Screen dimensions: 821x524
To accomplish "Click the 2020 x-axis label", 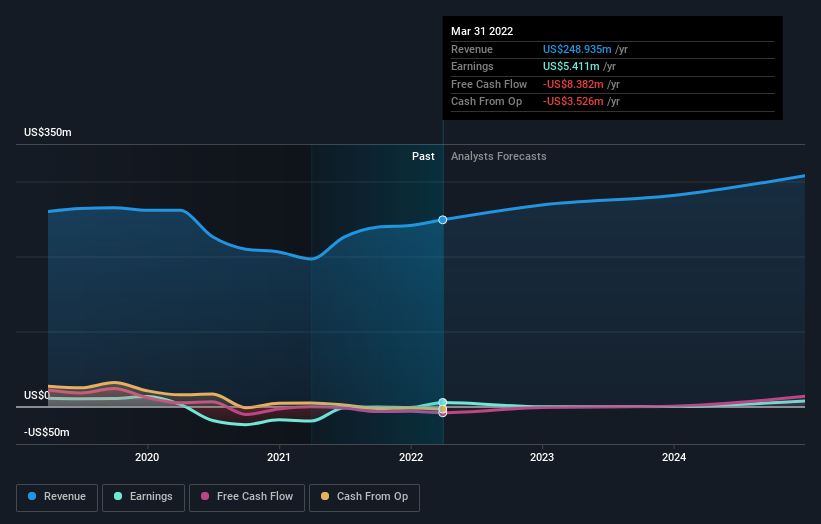I will (x=147, y=457).
